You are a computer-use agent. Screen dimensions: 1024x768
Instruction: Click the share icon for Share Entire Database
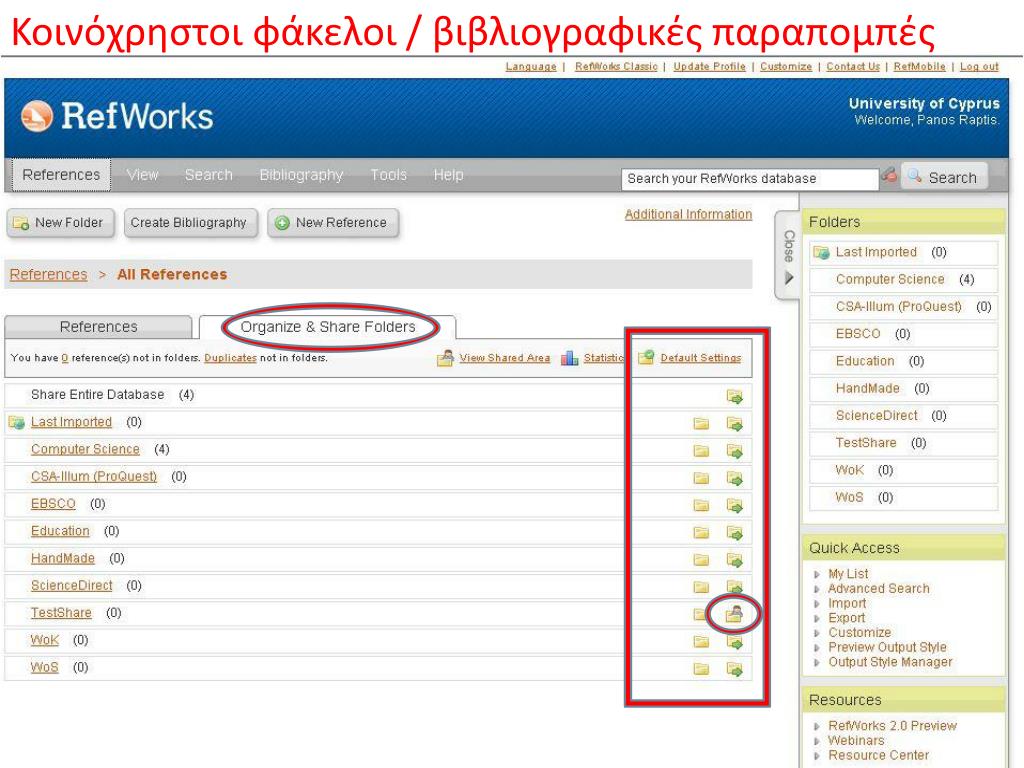(x=735, y=396)
